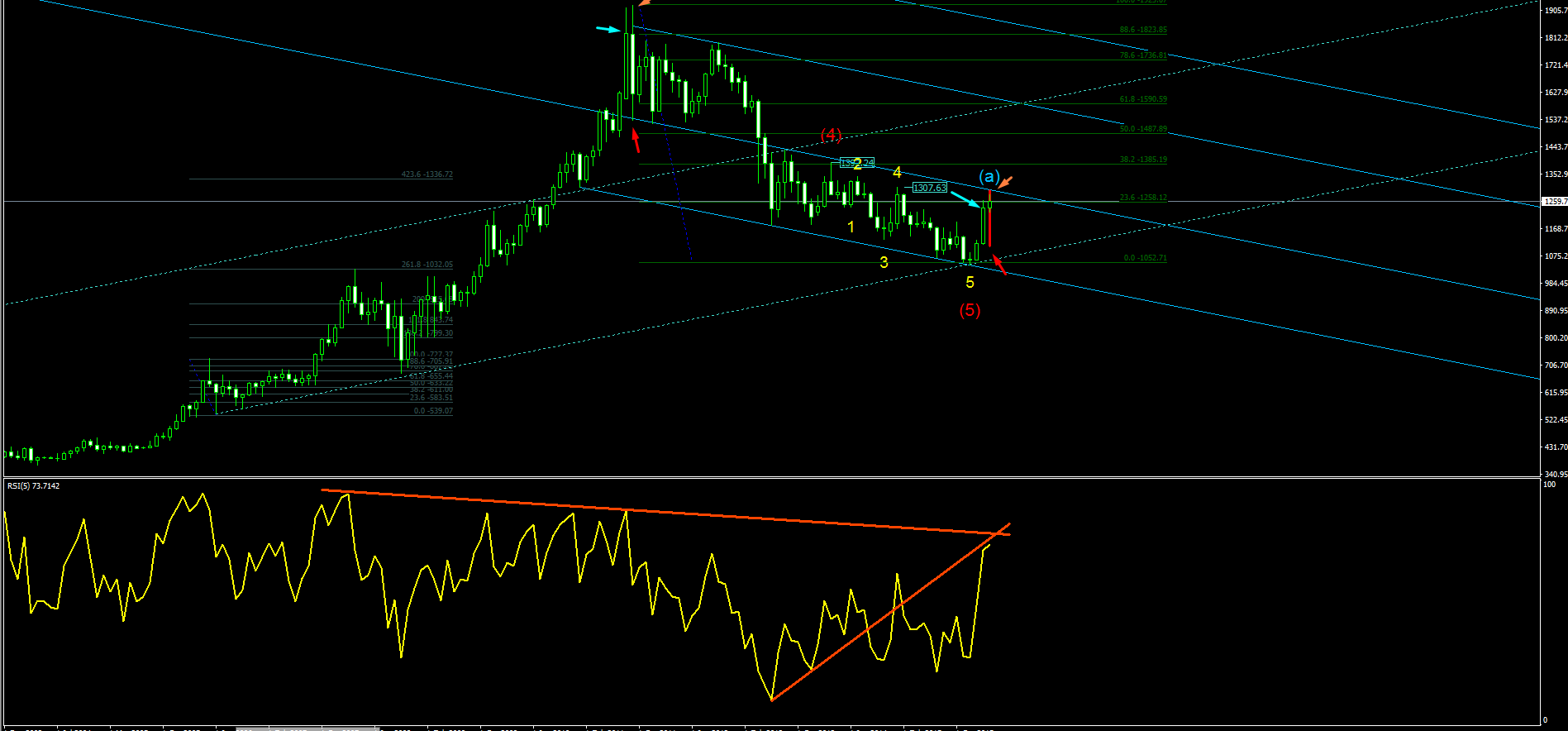Click the orange arrow next to the (a) label
Screen dimensions: 1568x731
pyautogui.click(x=1005, y=182)
